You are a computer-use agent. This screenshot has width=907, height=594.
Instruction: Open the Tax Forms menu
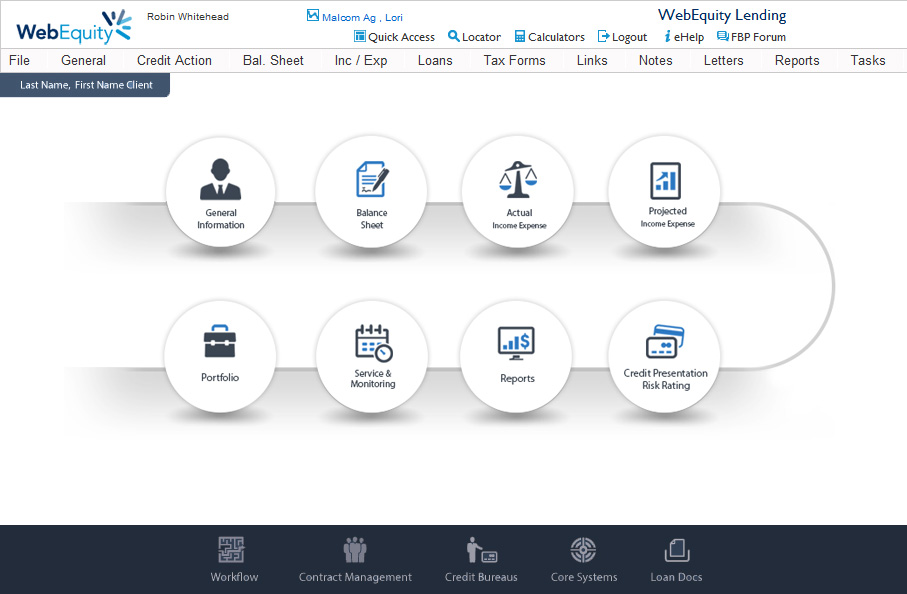[514, 61]
